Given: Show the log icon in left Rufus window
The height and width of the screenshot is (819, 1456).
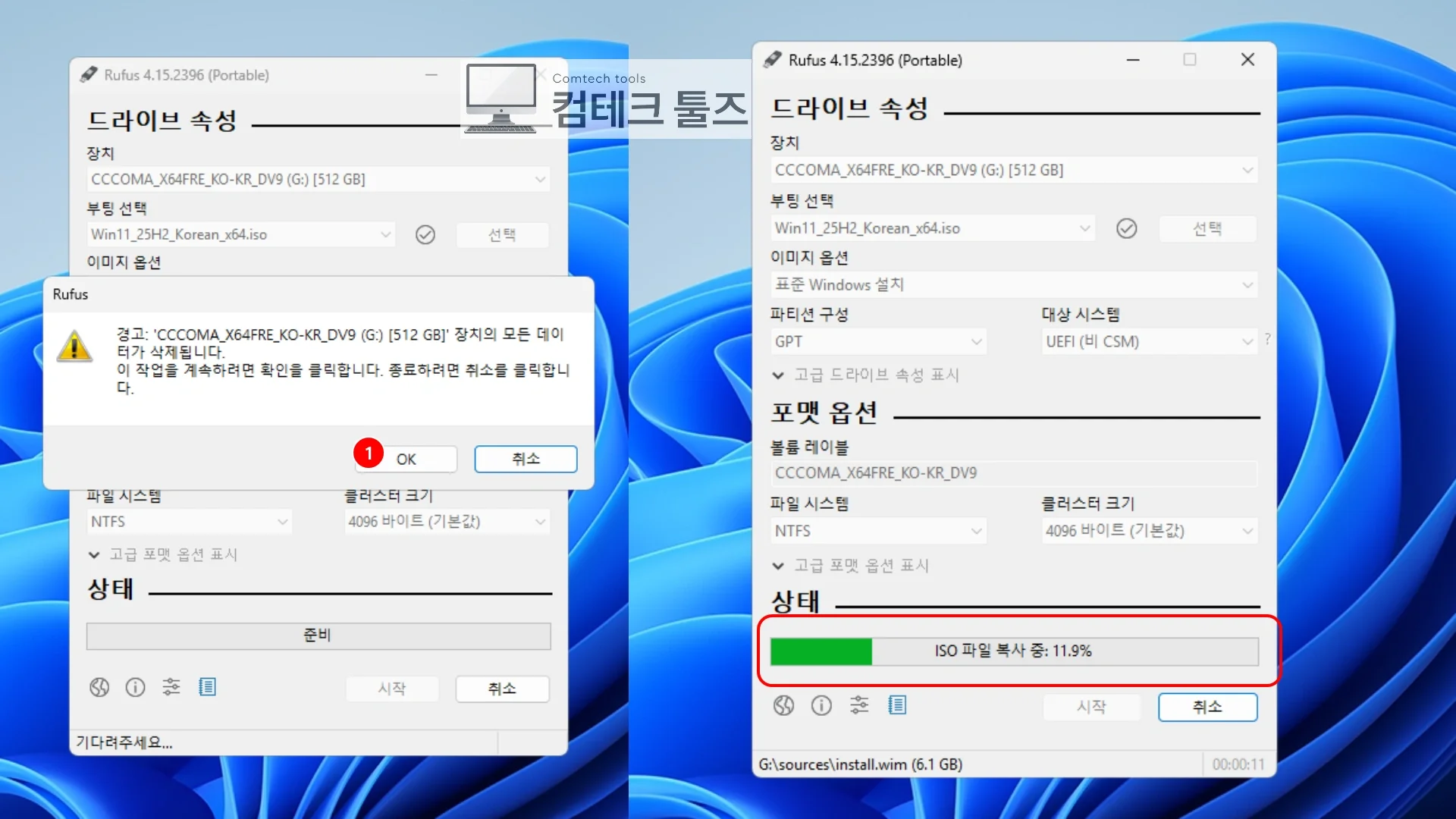Looking at the screenshot, I should (x=207, y=687).
